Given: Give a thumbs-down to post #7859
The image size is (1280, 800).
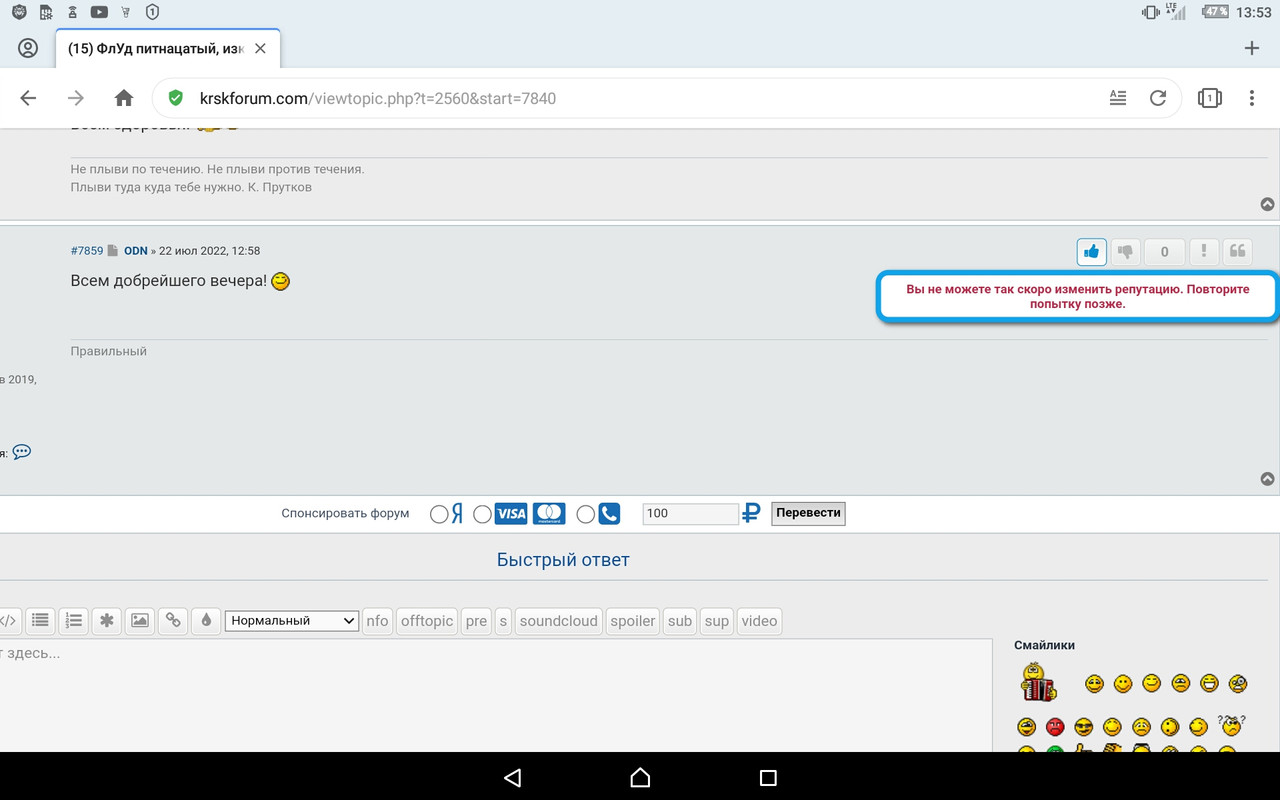Looking at the screenshot, I should tap(1126, 252).
